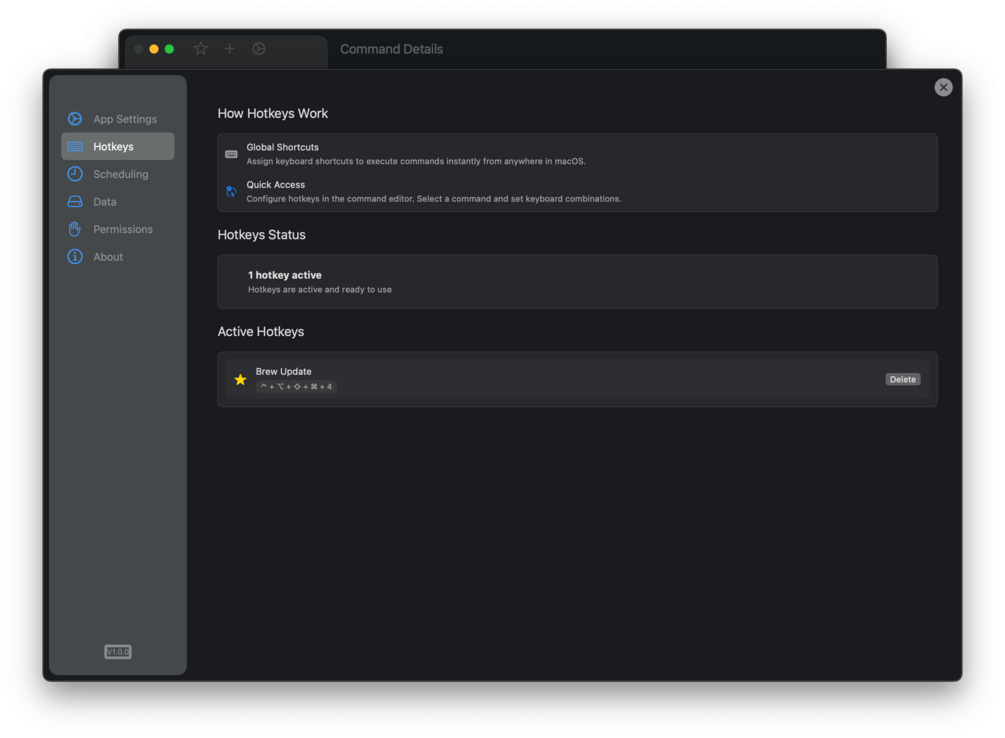Minimize the window with the yellow button

pyautogui.click(x=154, y=49)
